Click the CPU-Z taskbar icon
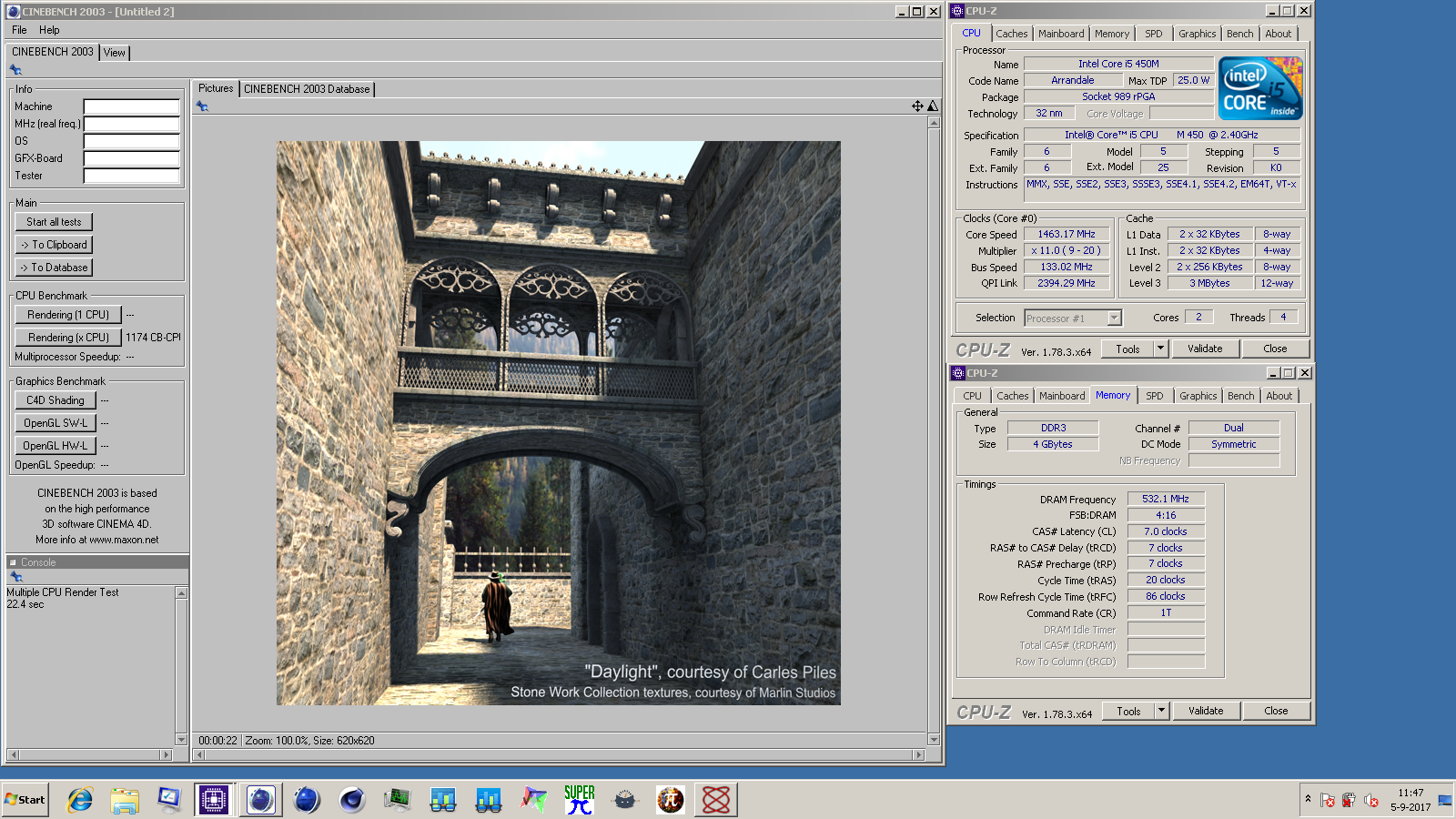 pos(214,800)
